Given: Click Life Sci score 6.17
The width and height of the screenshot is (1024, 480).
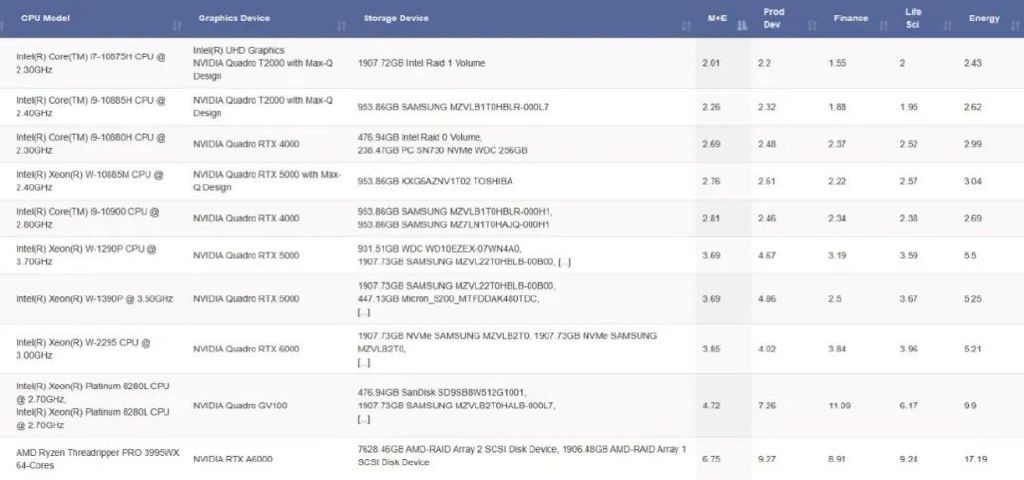Looking at the screenshot, I should (x=908, y=406).
